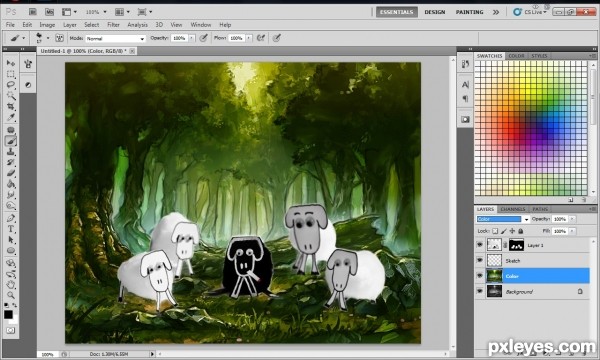
Task: Open the File menu
Action: point(10,24)
